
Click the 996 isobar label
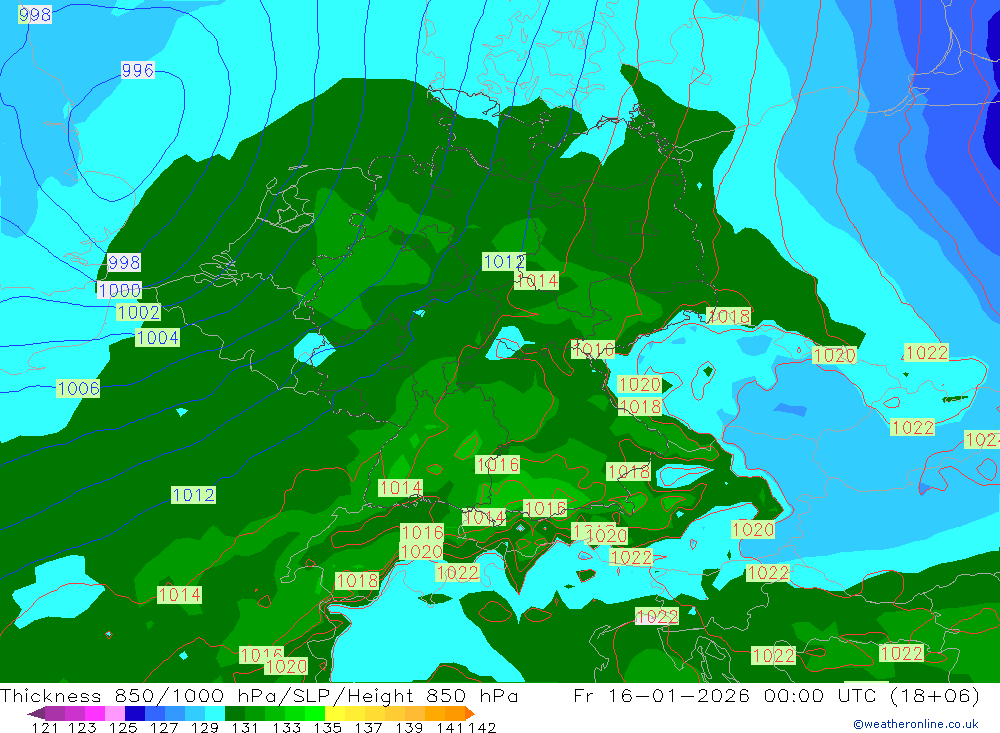coord(137,70)
